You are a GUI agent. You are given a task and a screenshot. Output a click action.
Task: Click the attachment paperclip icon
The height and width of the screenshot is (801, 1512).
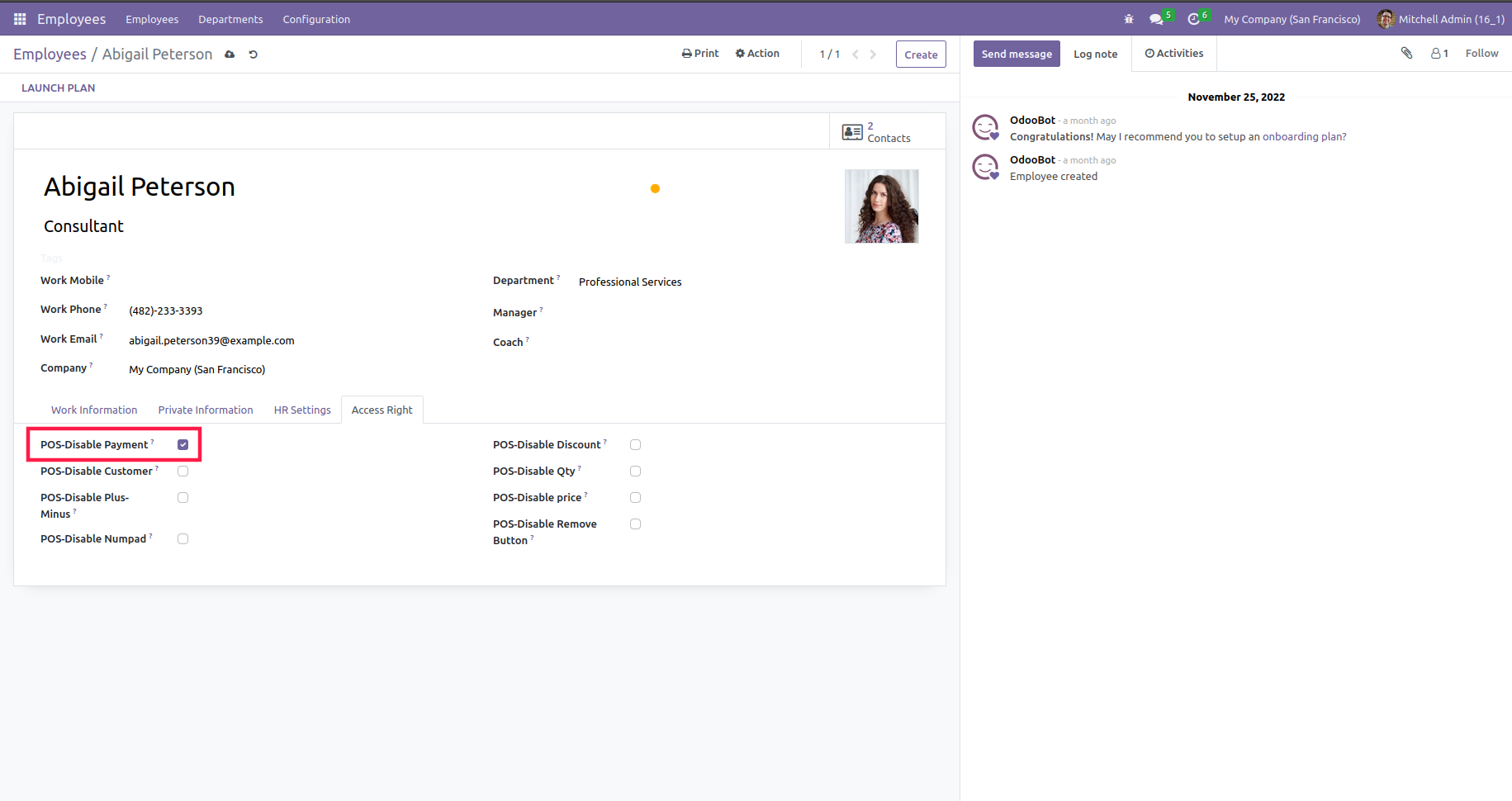(1407, 54)
